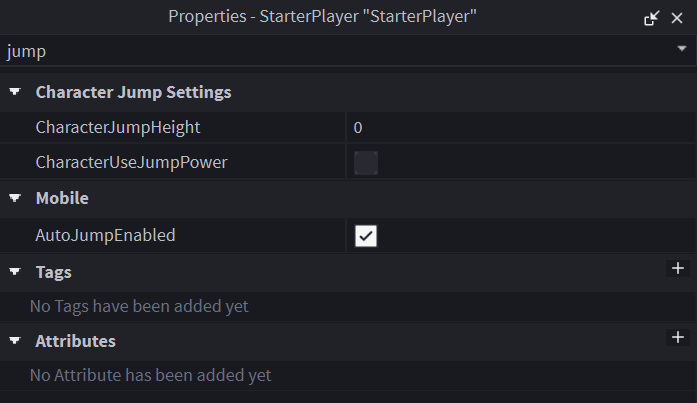This screenshot has width=697, height=403.
Task: Open the filter history dropdown arrow
Action: [x=681, y=49]
